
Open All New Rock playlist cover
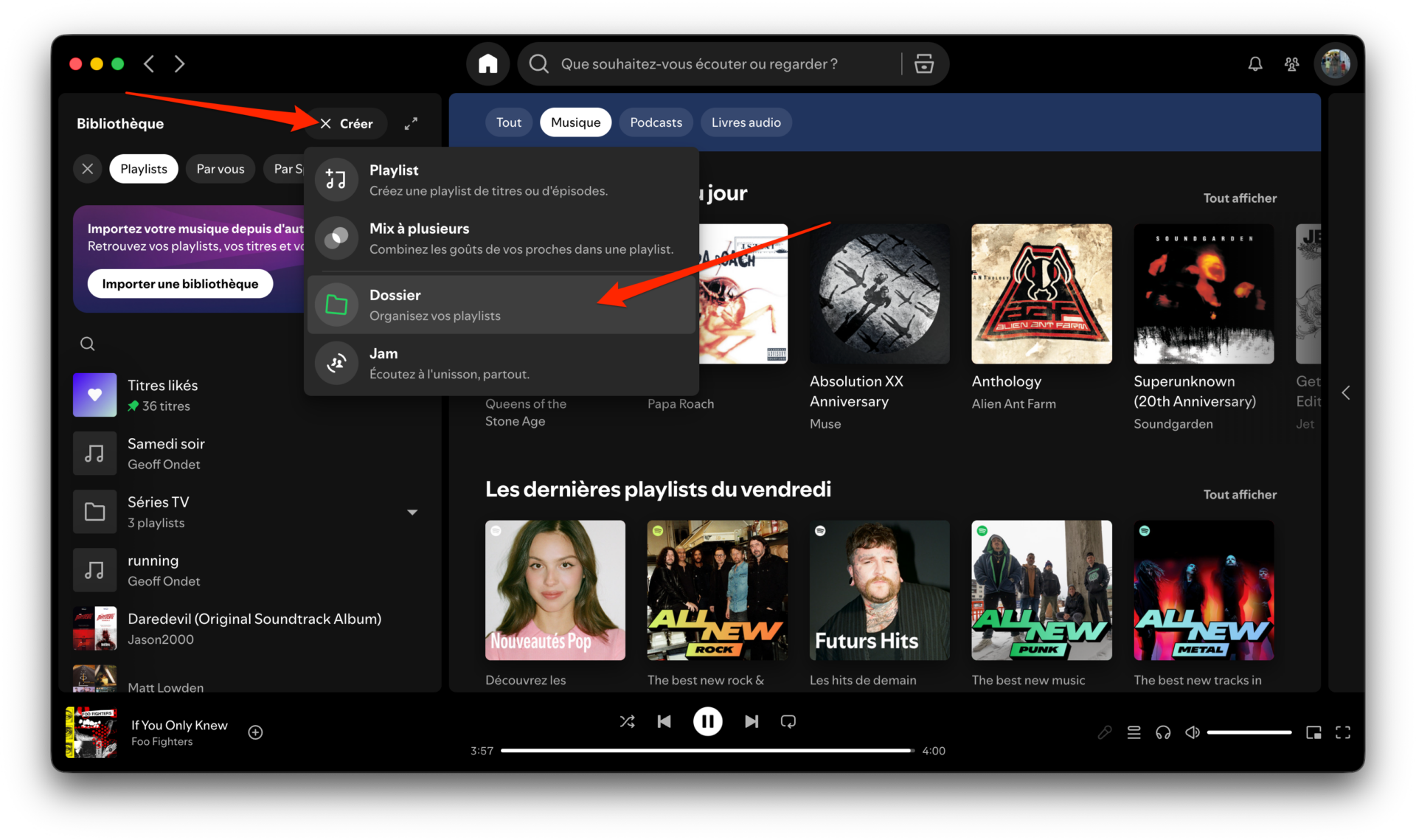click(717, 590)
